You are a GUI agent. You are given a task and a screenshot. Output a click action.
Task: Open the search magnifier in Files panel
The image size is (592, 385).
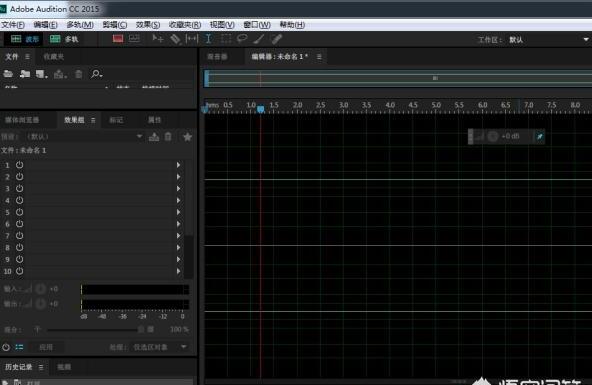(x=96, y=74)
